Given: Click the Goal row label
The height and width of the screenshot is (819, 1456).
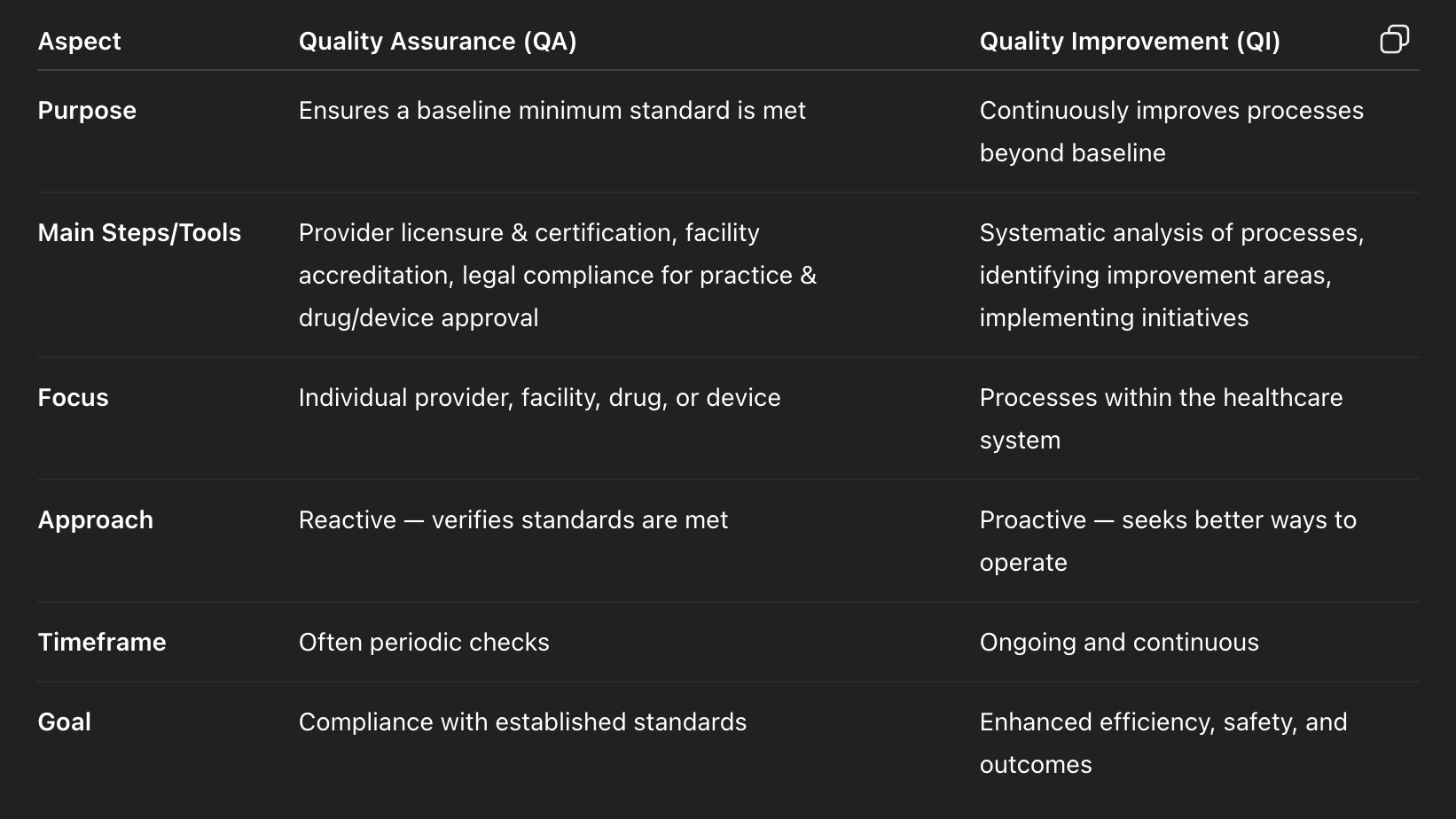Looking at the screenshot, I should coord(64,721).
